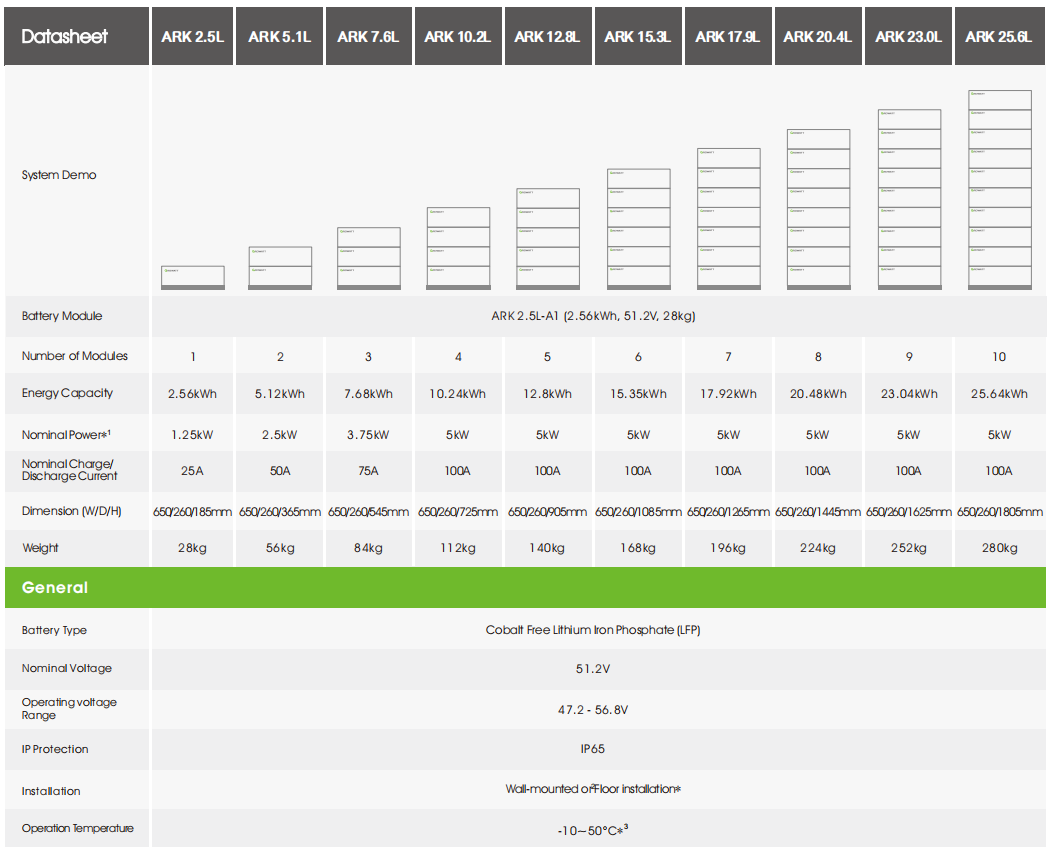
Task: Click the ARK 17.9L system demo image
Action: click(x=729, y=219)
